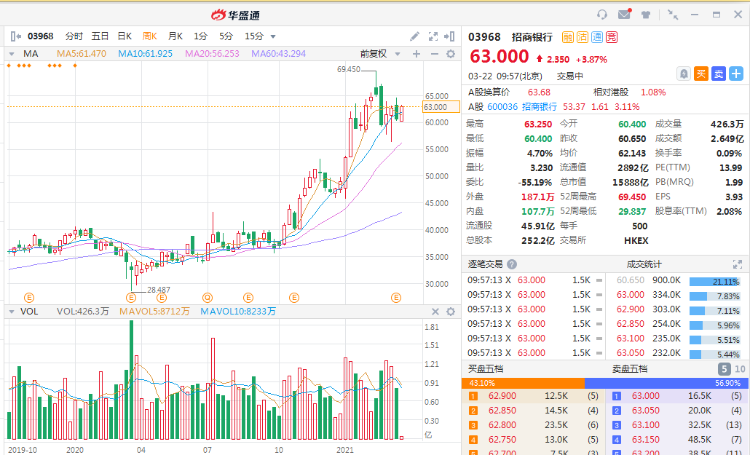Expand the 成交统计 panel to fullscreen
Image resolution: width=750 pixels, height=455 pixels.
[x=738, y=263]
